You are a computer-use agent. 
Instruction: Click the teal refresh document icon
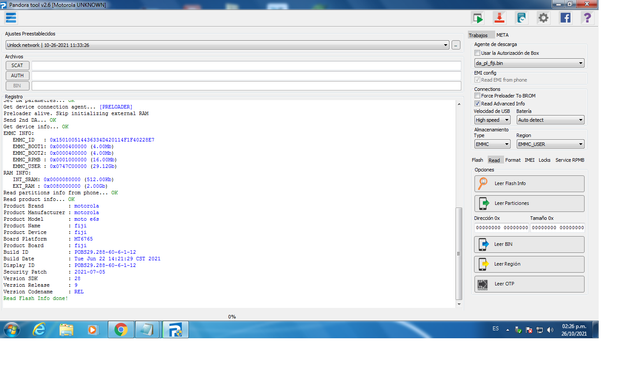(521, 18)
